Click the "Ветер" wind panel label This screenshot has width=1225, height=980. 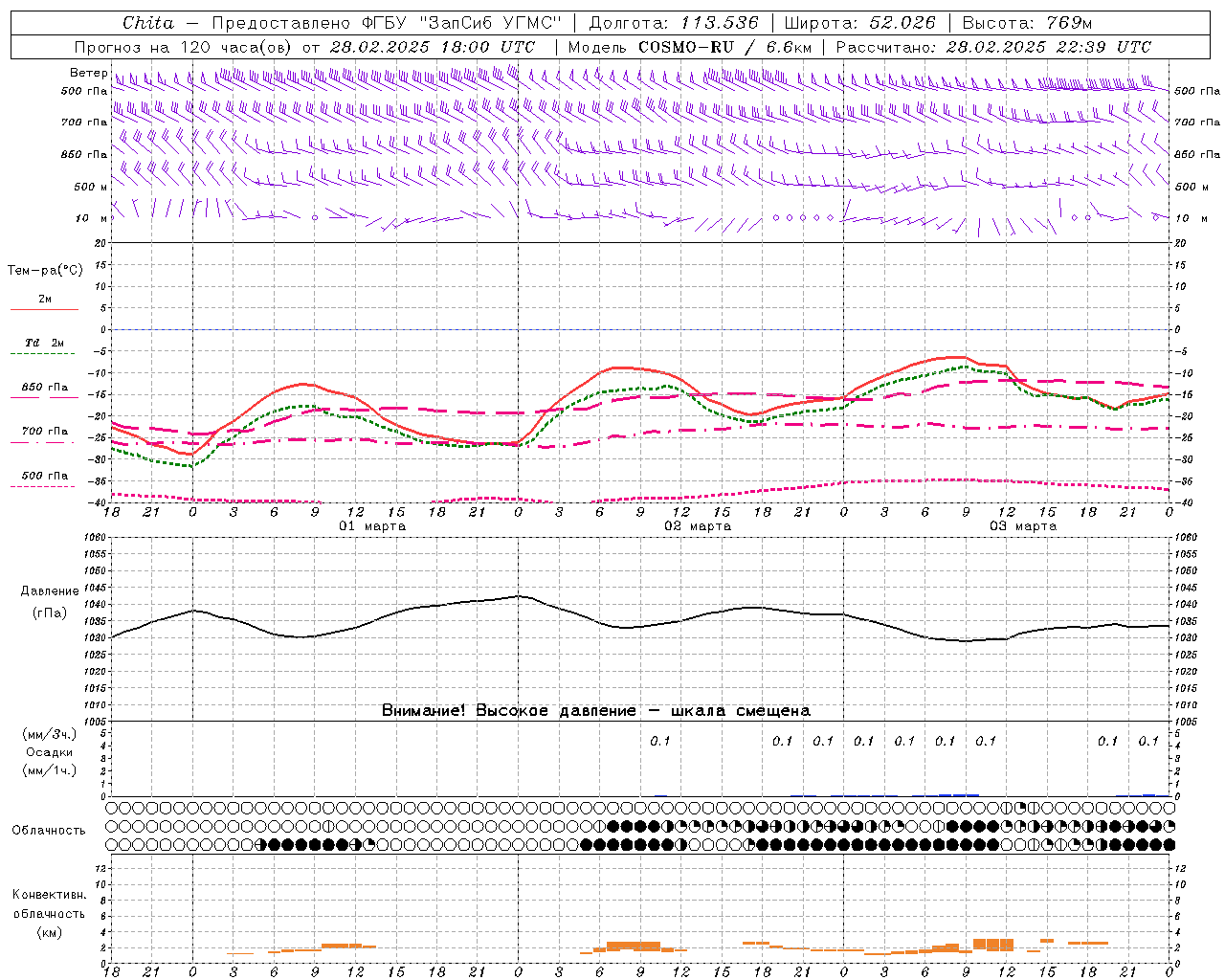88,73
